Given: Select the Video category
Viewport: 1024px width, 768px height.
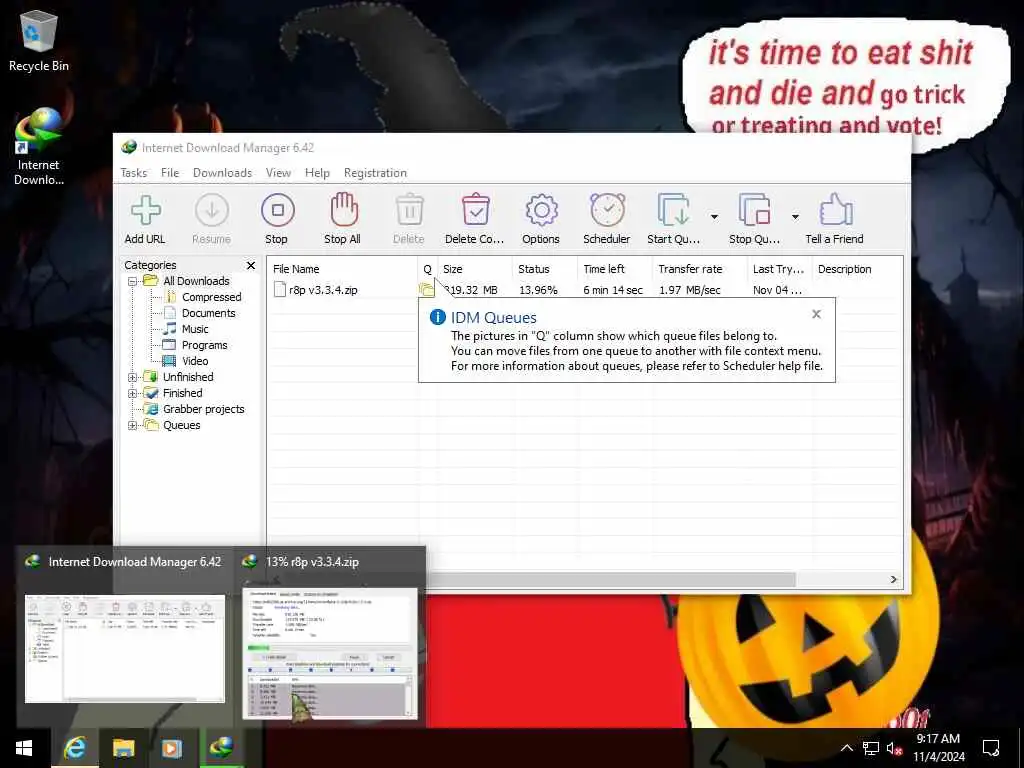Looking at the screenshot, I should [x=195, y=361].
